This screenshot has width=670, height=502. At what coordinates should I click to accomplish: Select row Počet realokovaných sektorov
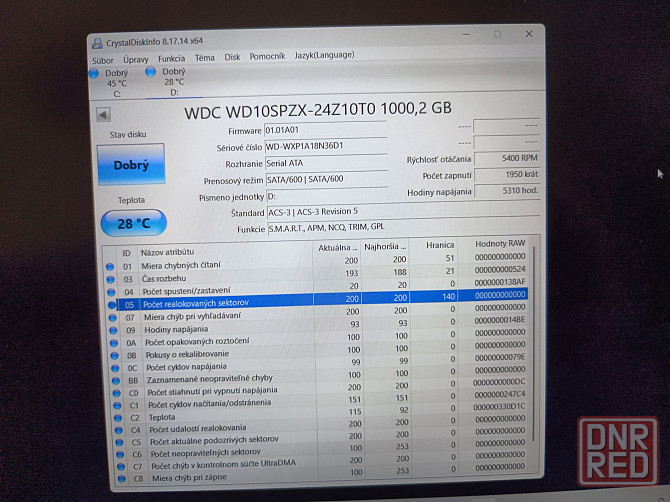[x=317, y=299]
